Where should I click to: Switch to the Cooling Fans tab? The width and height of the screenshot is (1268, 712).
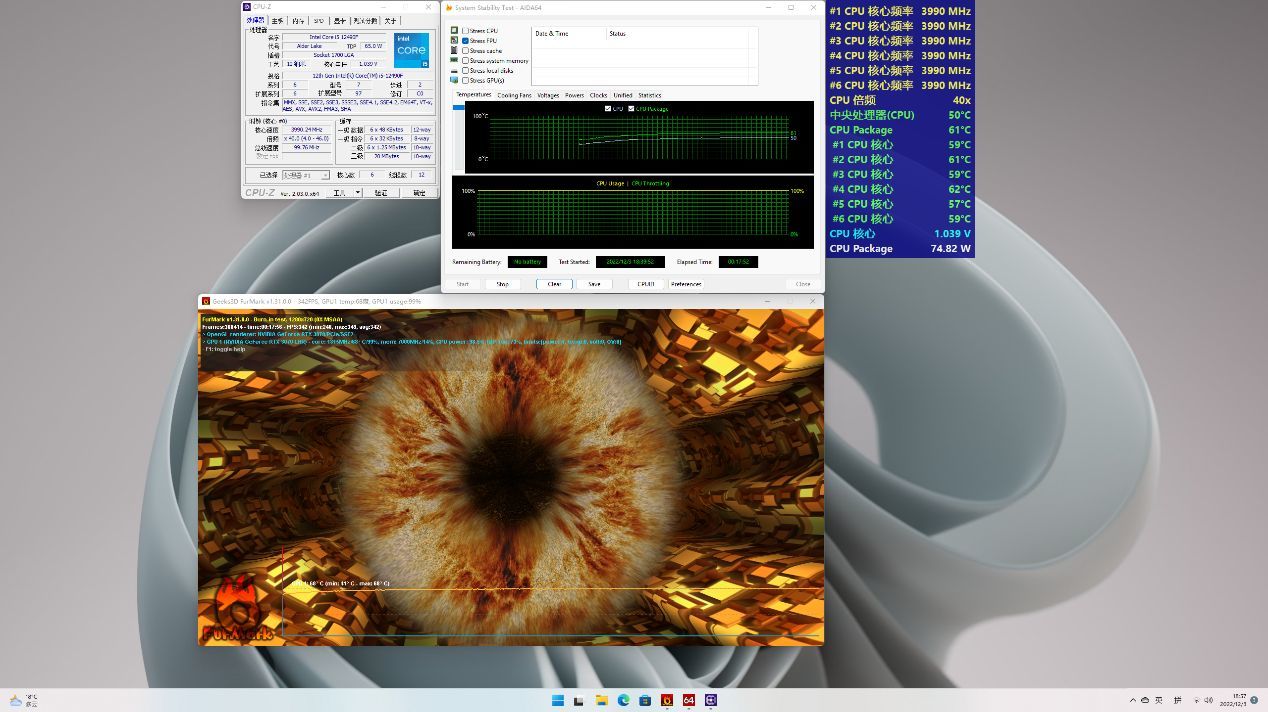[514, 96]
